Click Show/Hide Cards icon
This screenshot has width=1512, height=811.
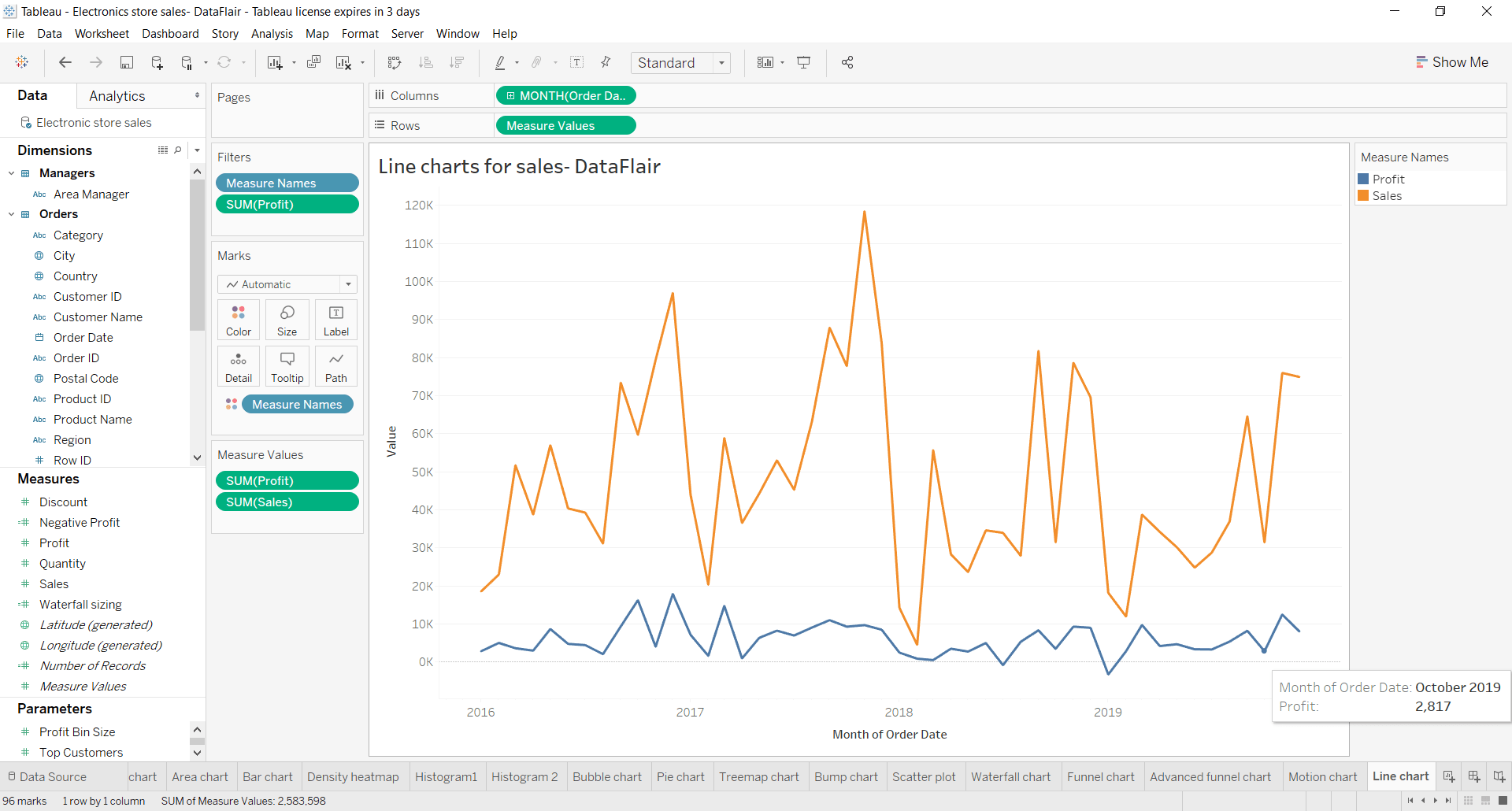[765, 62]
